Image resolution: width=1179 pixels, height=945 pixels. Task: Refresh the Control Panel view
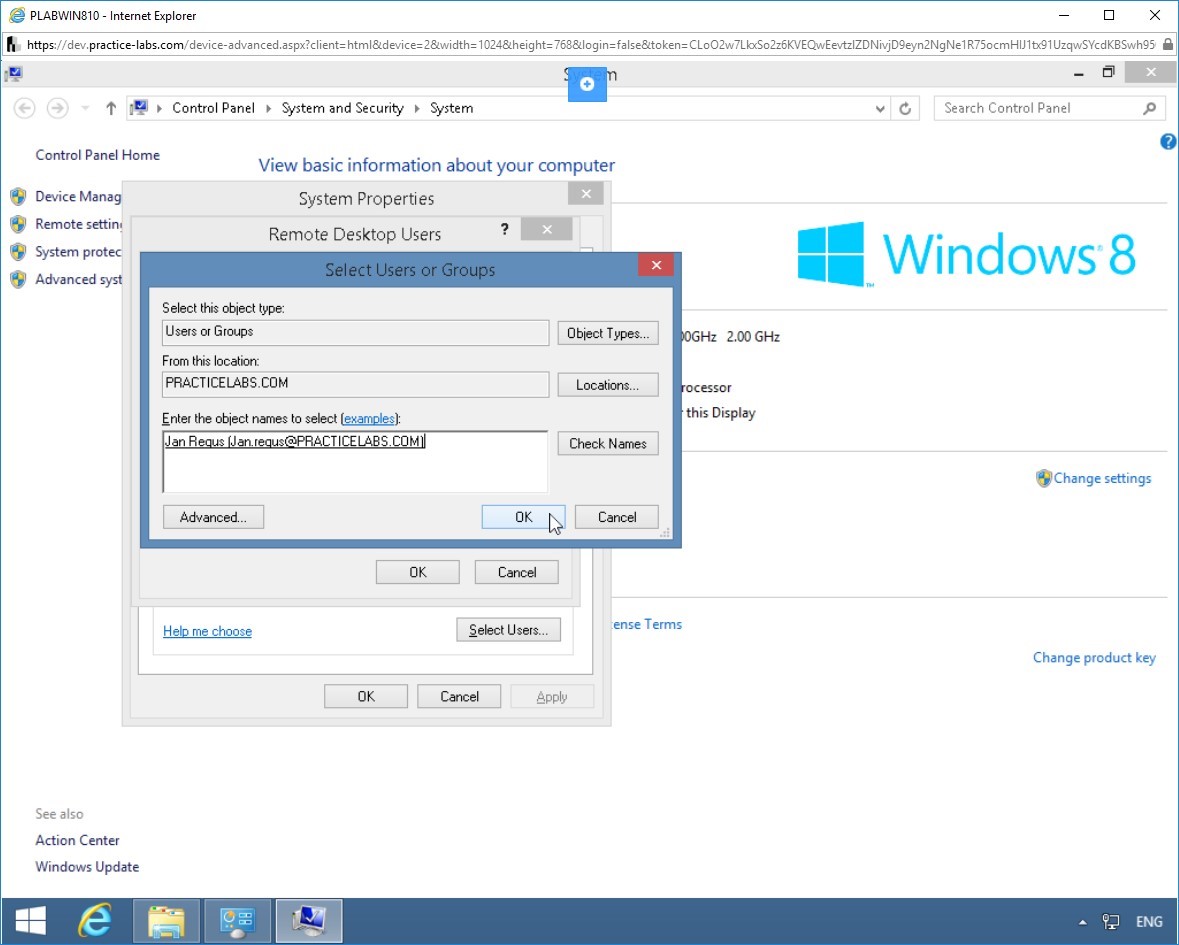click(x=905, y=108)
